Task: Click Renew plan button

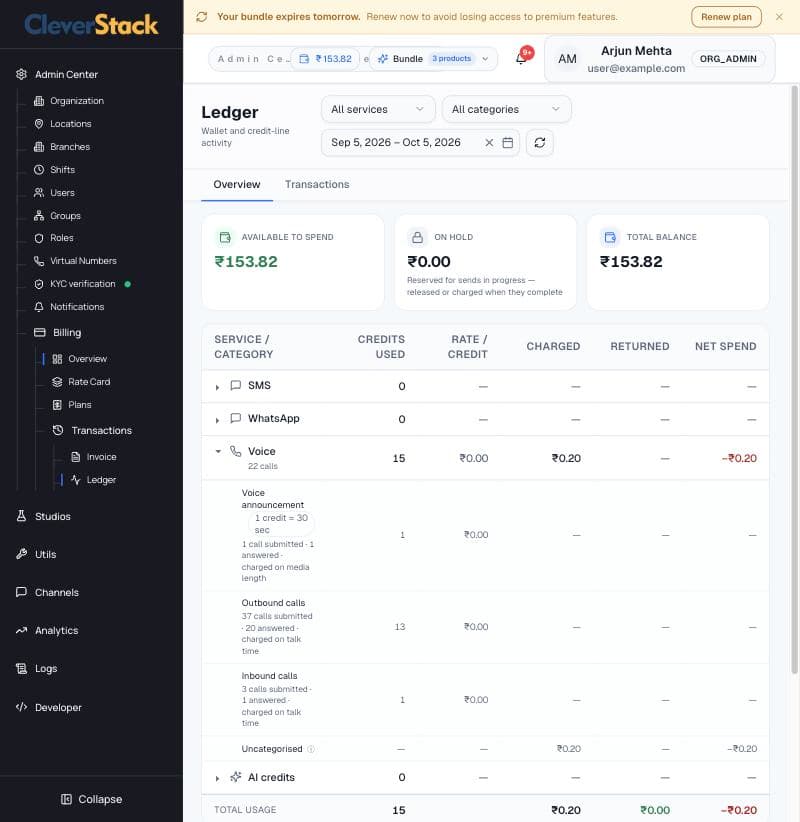Action: tap(726, 17)
